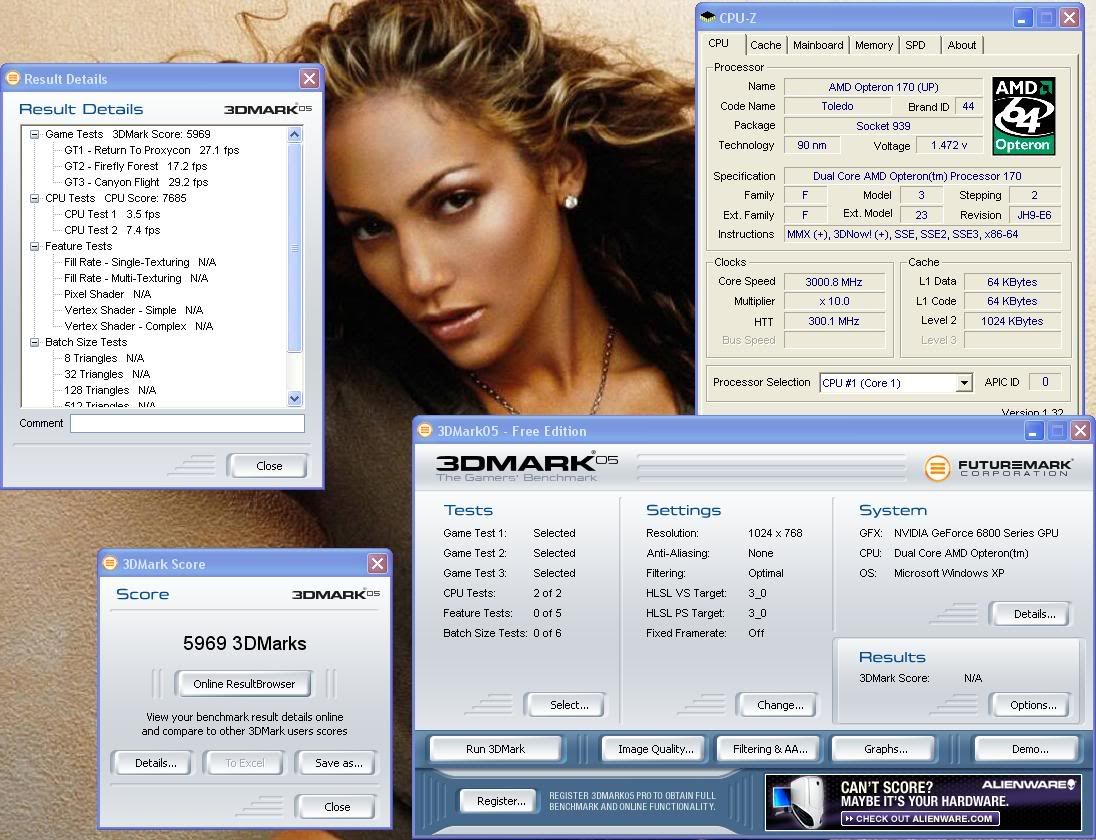Image resolution: width=1096 pixels, height=840 pixels.
Task: Open the Online ResultBrowser
Action: [244, 684]
